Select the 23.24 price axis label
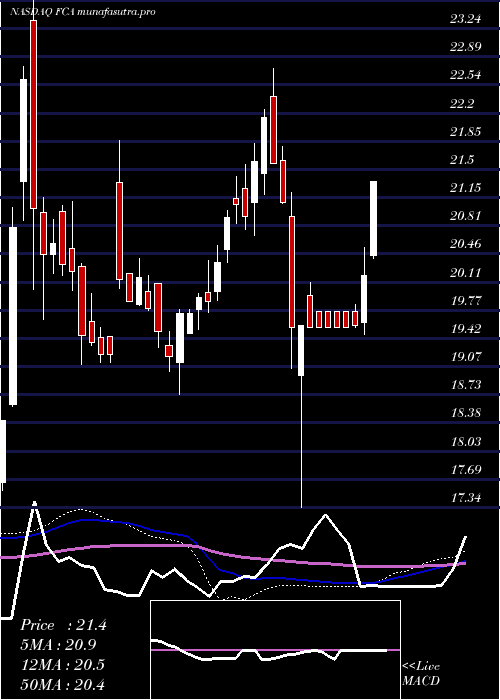 coord(466,19)
